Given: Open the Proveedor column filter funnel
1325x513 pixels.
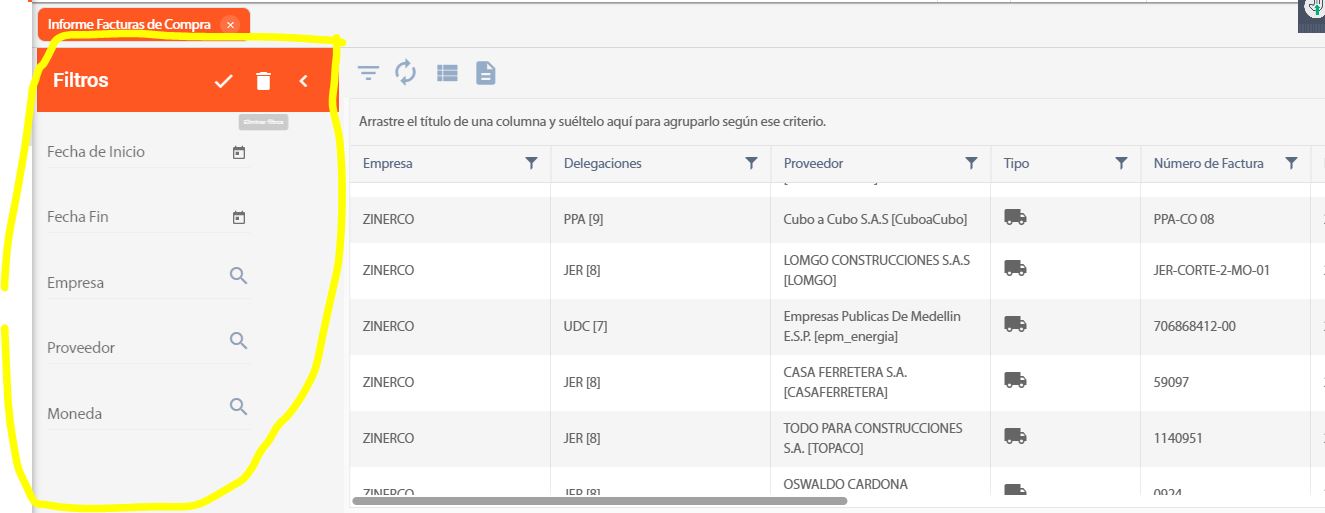Looking at the screenshot, I should click(x=971, y=163).
